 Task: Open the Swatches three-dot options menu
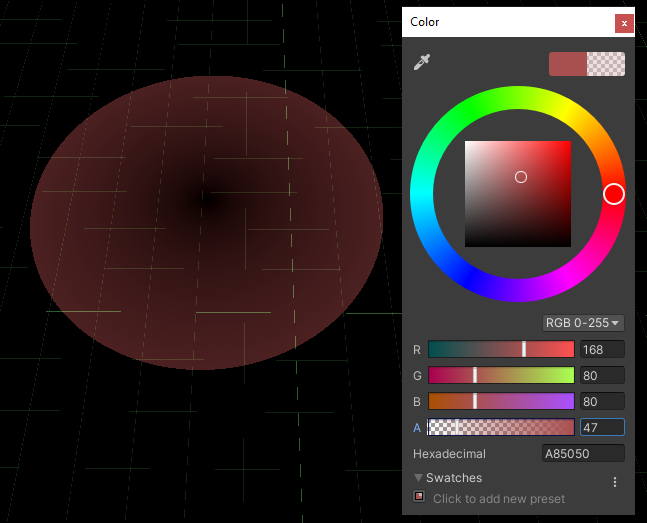pos(615,482)
